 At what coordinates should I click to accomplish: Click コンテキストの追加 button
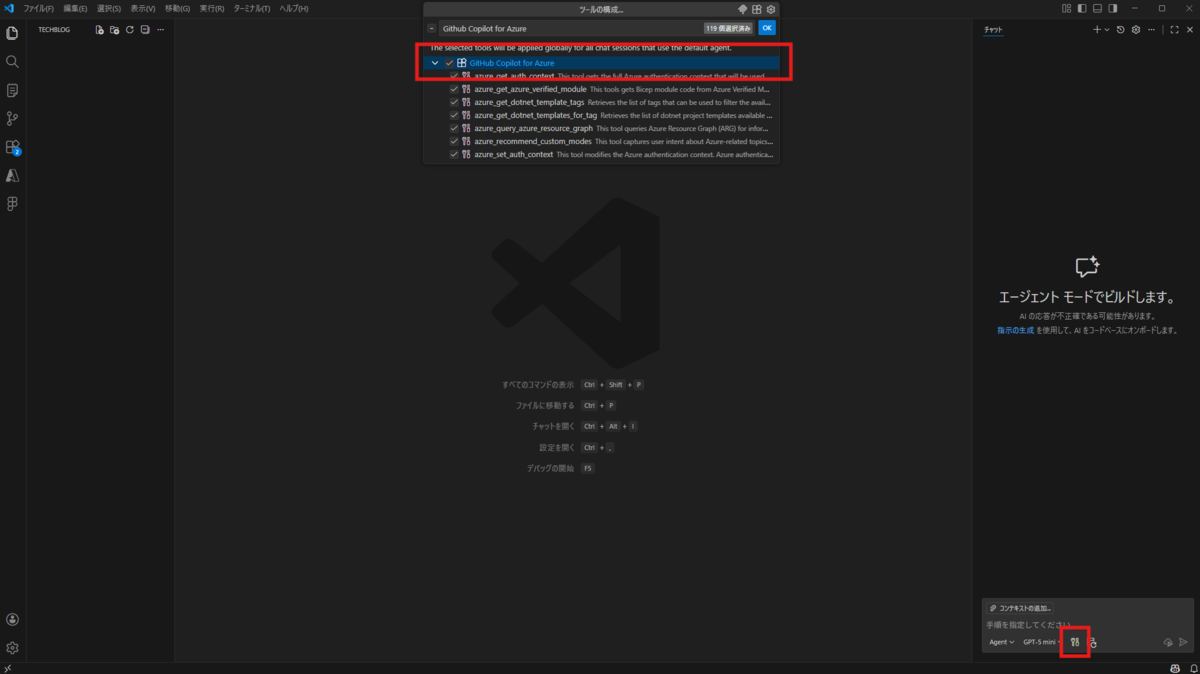(x=1019, y=608)
